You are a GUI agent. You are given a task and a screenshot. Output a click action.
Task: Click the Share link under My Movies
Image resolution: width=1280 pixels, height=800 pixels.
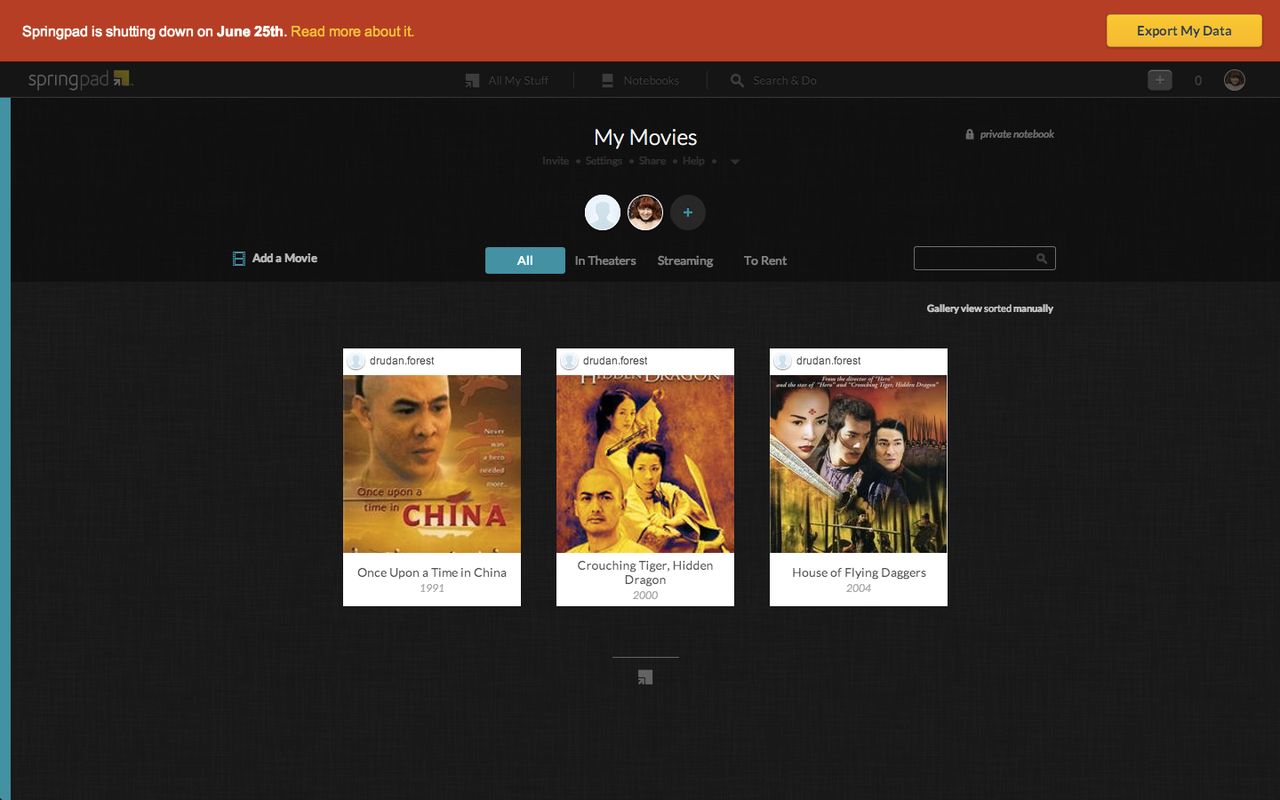tap(652, 161)
